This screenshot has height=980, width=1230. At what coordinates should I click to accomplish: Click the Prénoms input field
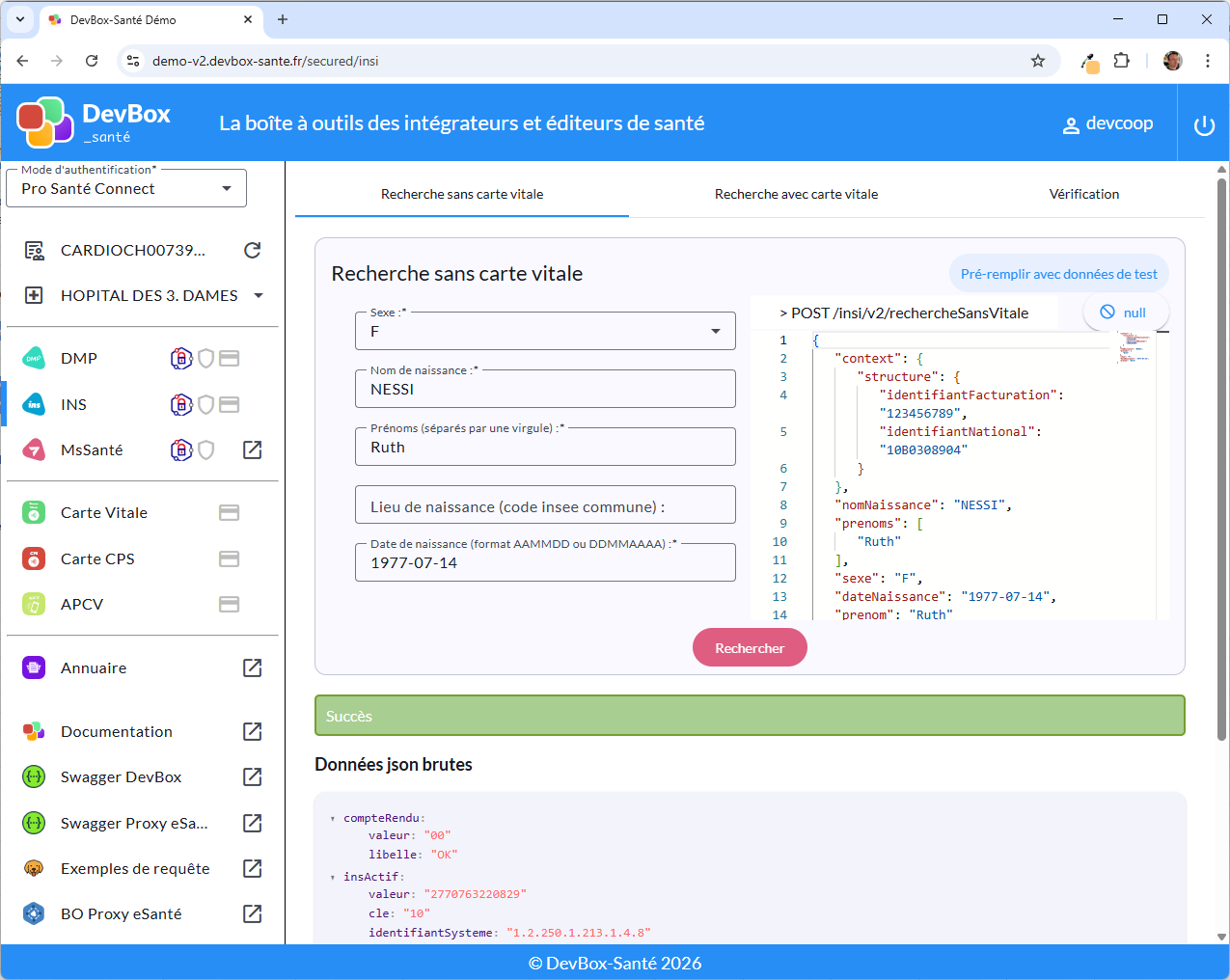545,447
